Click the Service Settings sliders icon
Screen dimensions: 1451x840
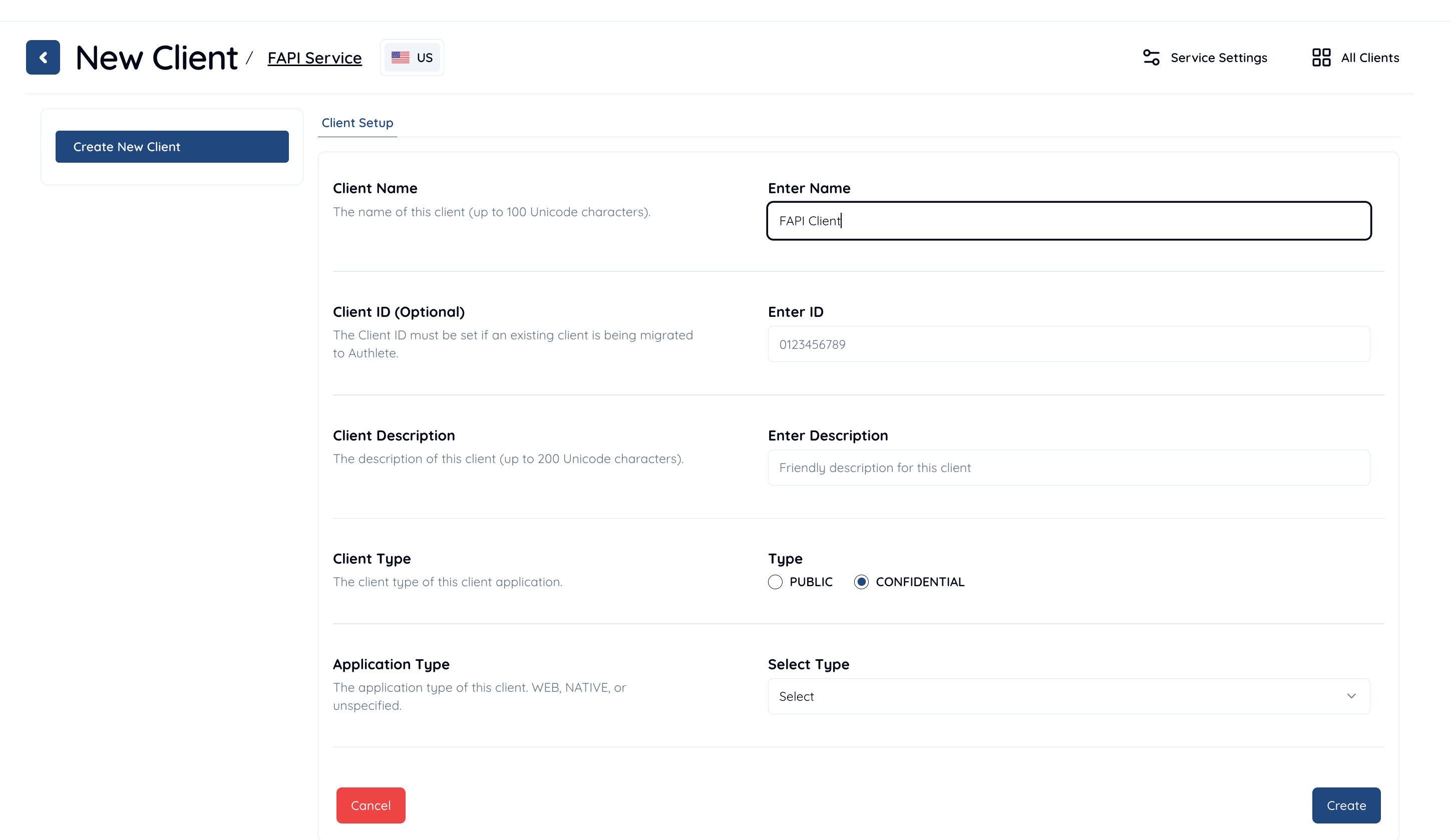tap(1151, 58)
